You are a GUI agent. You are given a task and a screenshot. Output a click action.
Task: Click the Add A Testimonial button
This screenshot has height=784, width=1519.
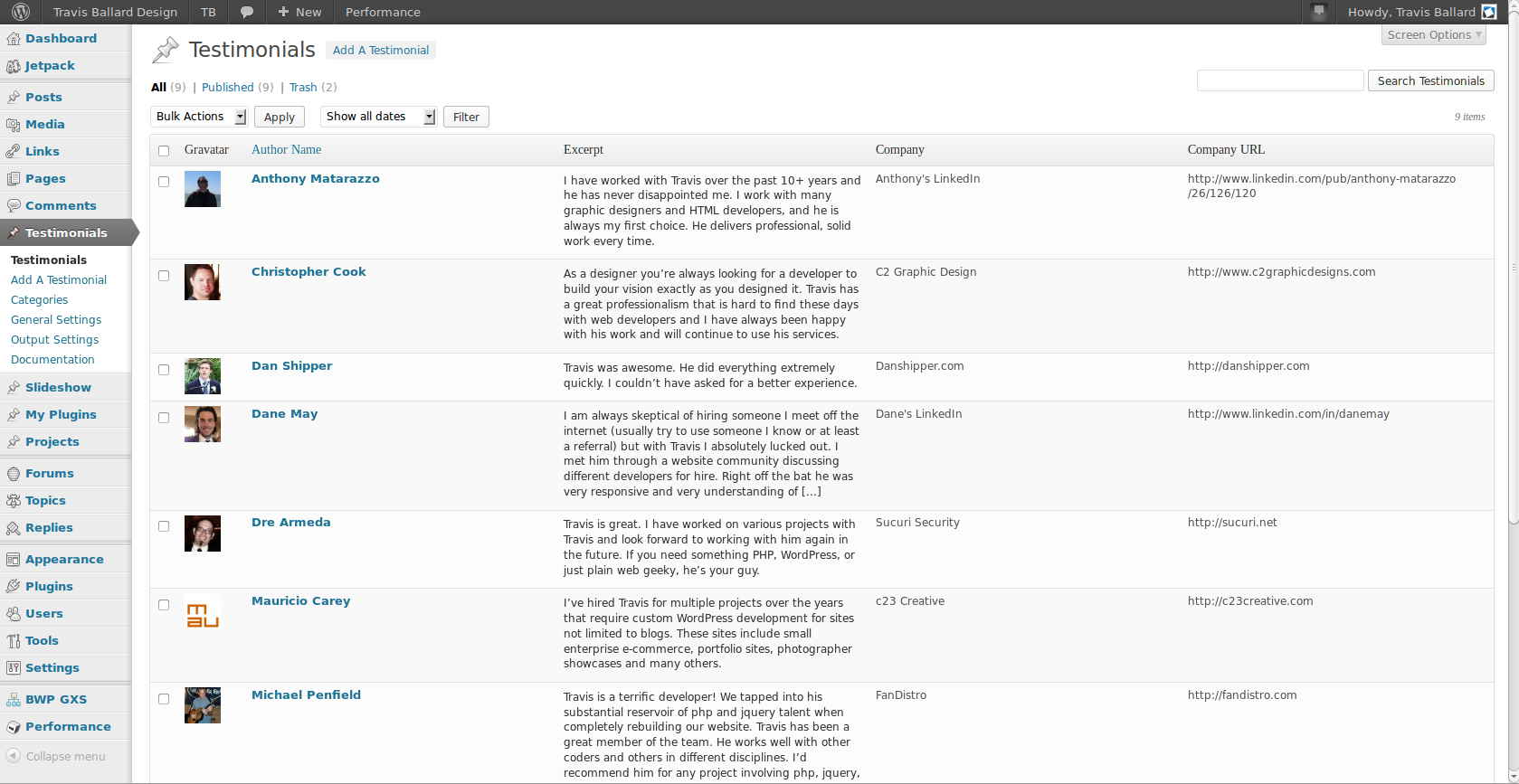click(x=381, y=51)
